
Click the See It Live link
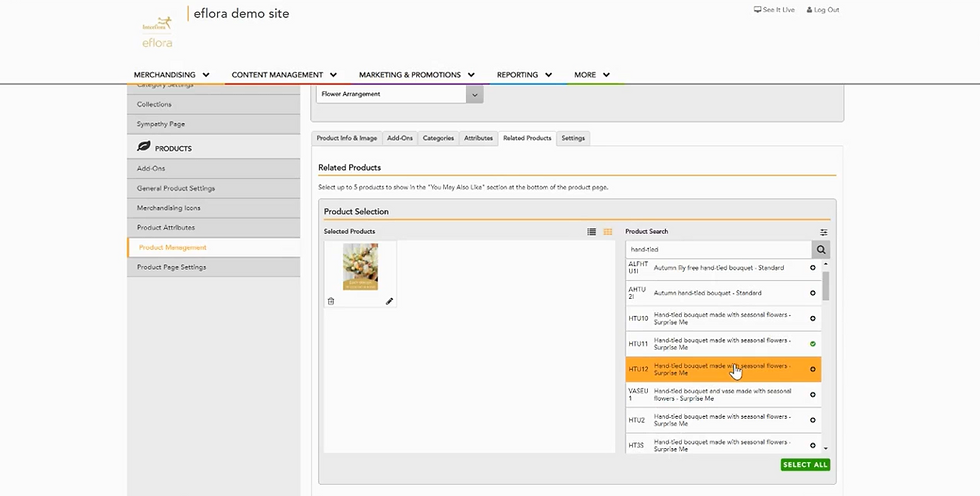pos(774,10)
